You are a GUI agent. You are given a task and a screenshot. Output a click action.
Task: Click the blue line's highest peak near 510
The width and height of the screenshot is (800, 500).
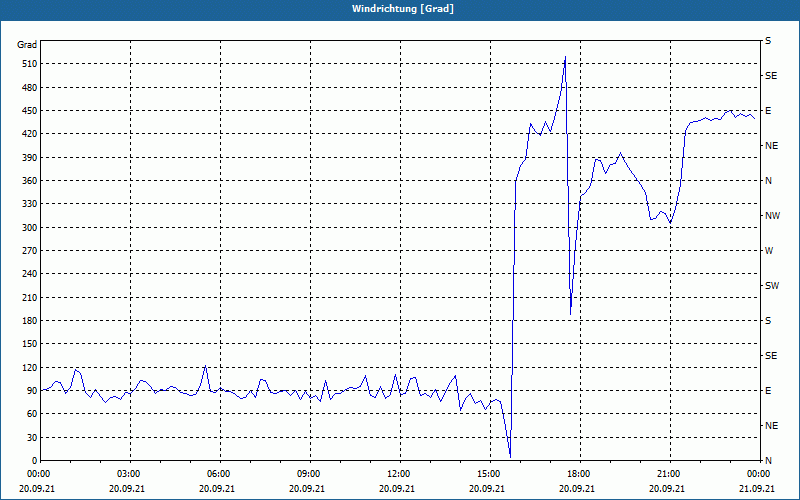[565, 57]
